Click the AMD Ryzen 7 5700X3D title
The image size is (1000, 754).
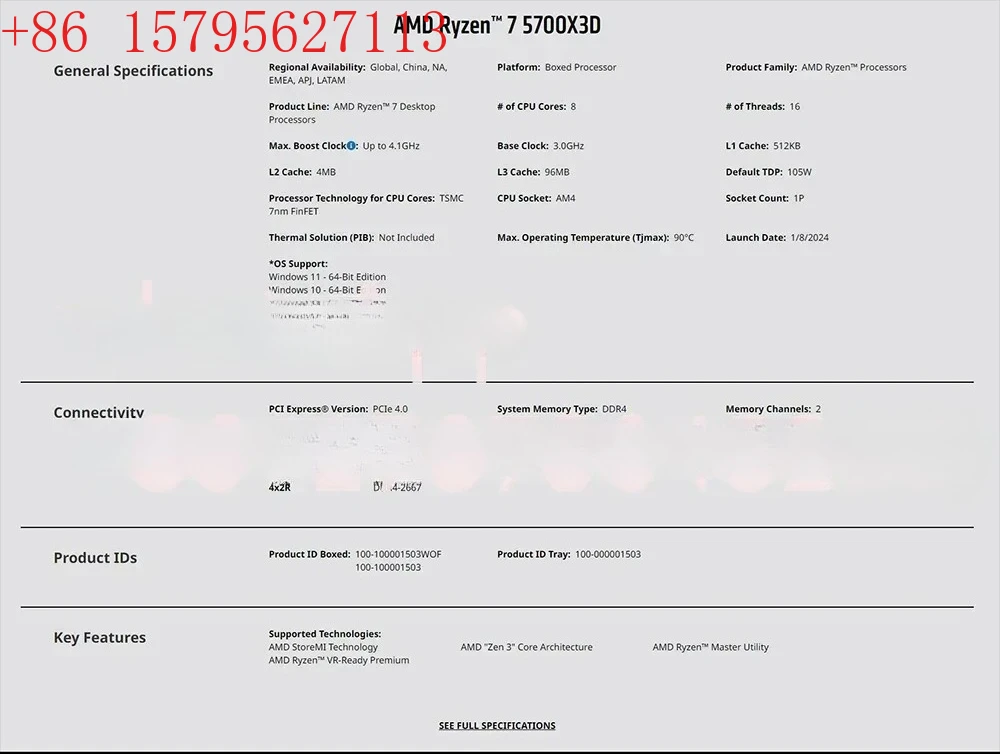coord(497,24)
